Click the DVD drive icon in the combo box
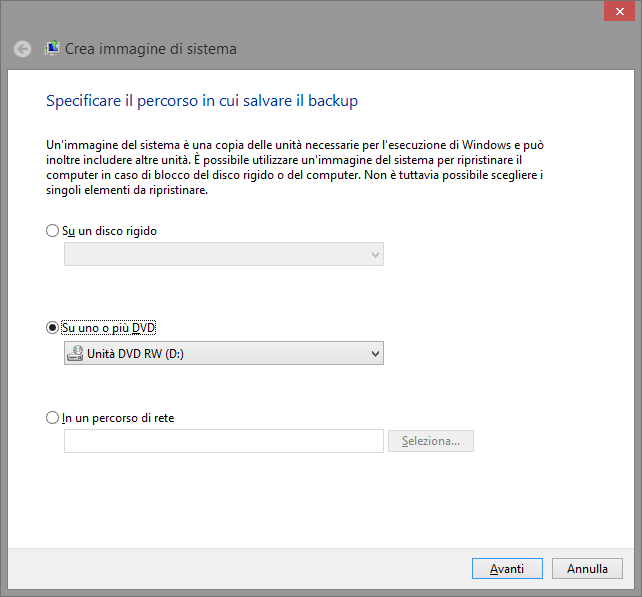 [75, 353]
